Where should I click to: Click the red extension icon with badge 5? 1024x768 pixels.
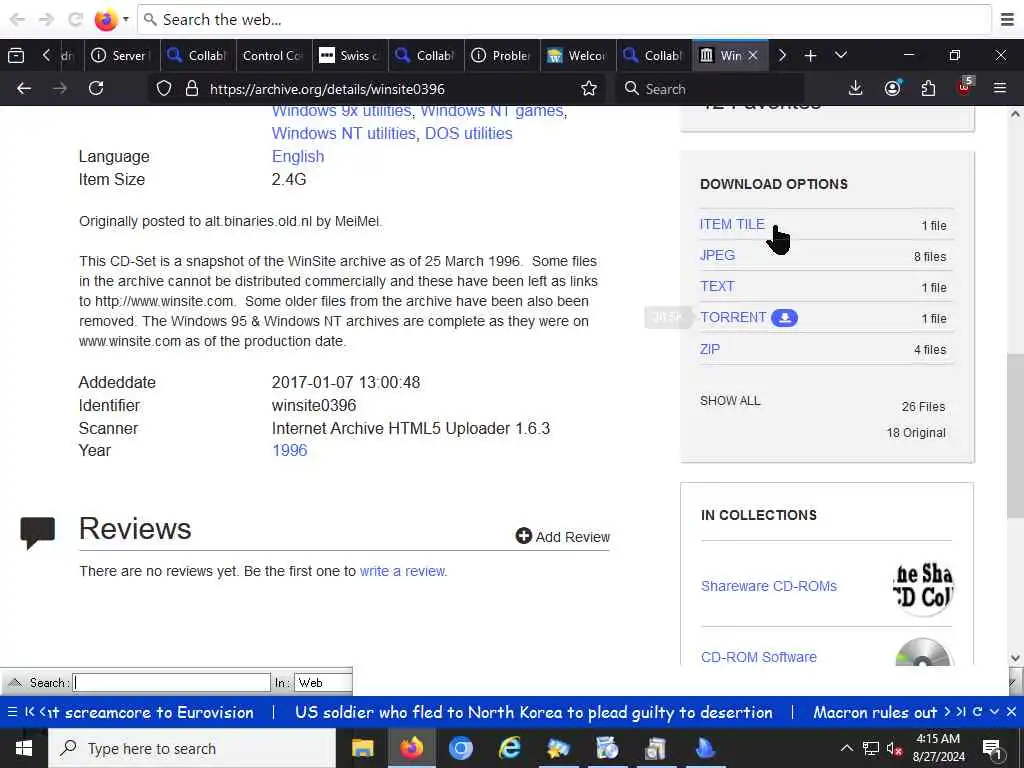pos(965,87)
